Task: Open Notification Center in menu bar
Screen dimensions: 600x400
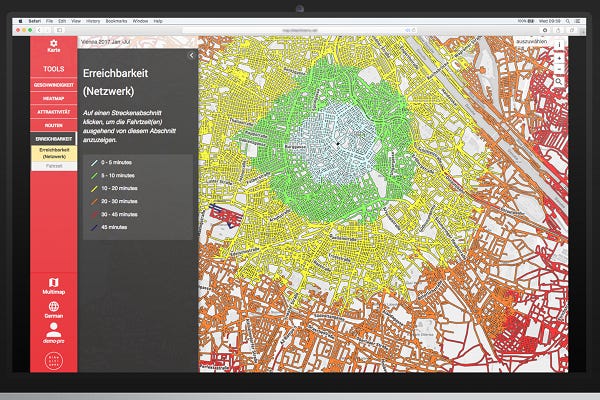Action: point(578,21)
